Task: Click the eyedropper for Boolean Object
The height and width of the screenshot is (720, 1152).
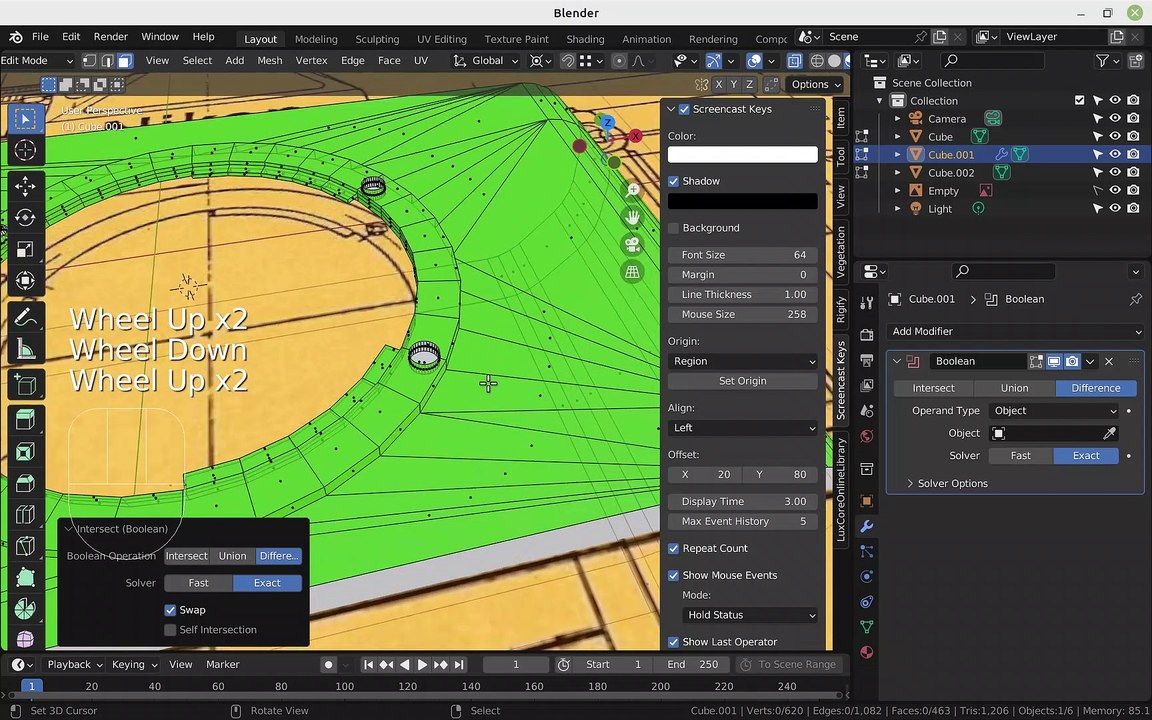Action: (x=1109, y=433)
